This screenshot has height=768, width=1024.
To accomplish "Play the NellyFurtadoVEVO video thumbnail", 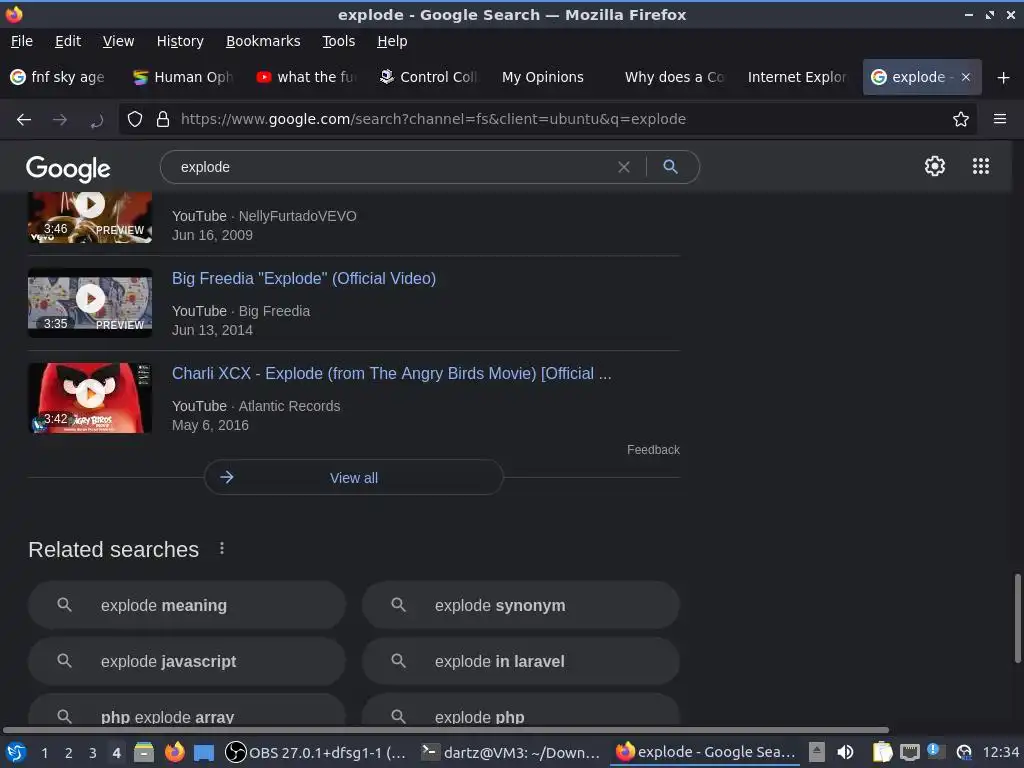I will [90, 217].
